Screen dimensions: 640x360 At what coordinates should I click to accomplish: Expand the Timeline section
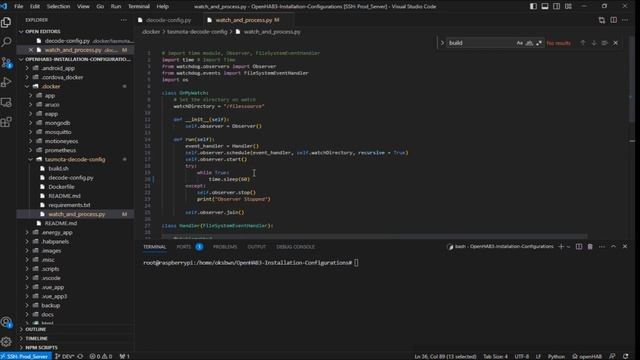(36, 338)
